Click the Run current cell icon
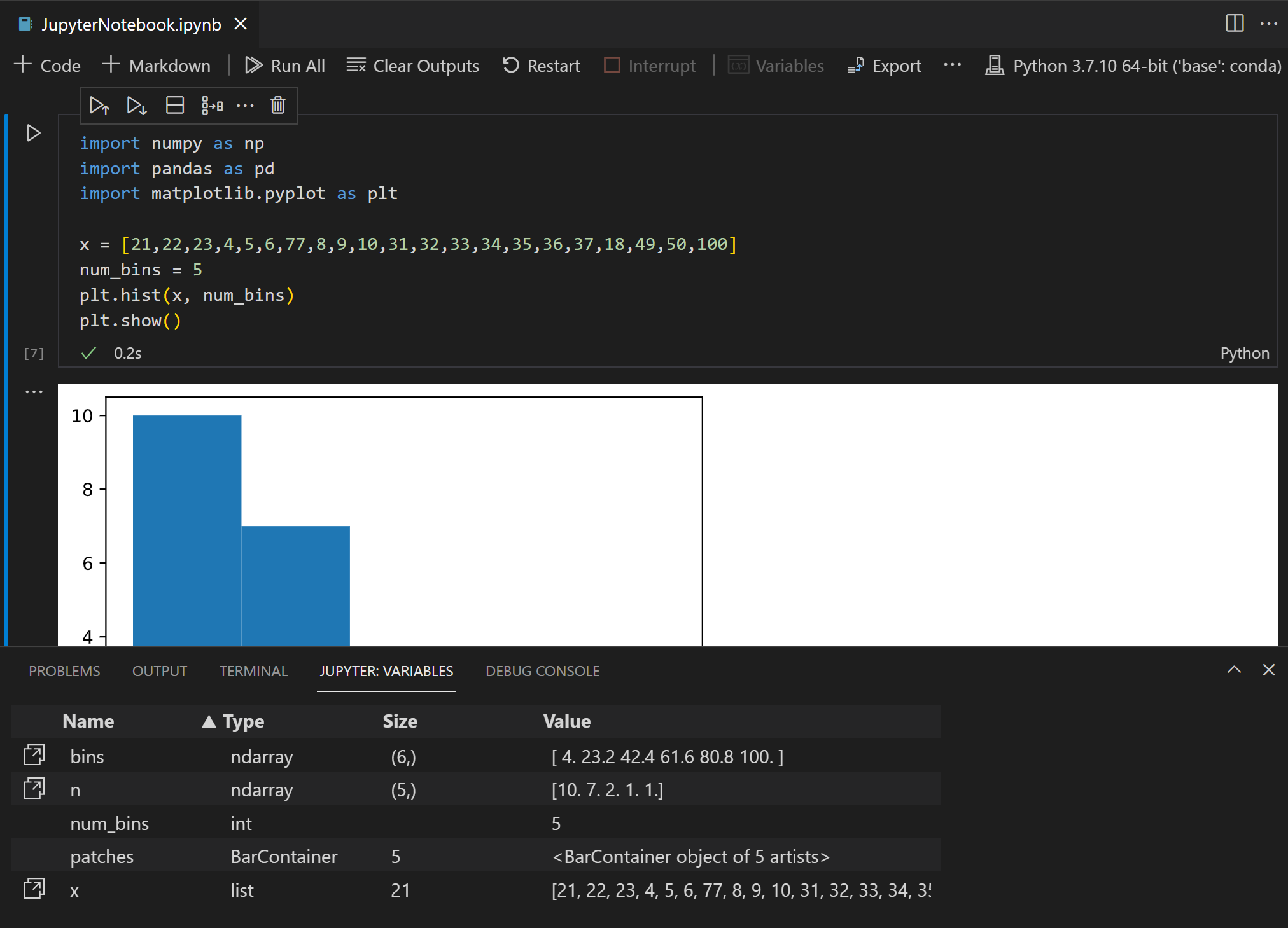This screenshot has width=1288, height=928. [x=34, y=133]
